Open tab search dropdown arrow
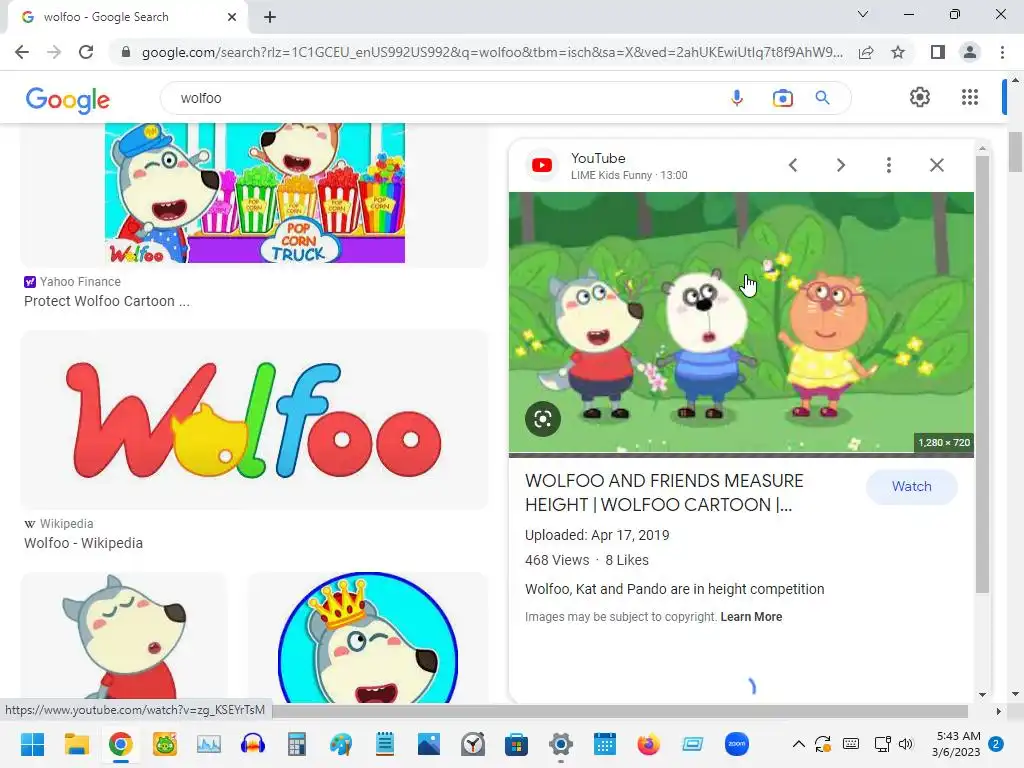1024x768 pixels. click(x=863, y=14)
